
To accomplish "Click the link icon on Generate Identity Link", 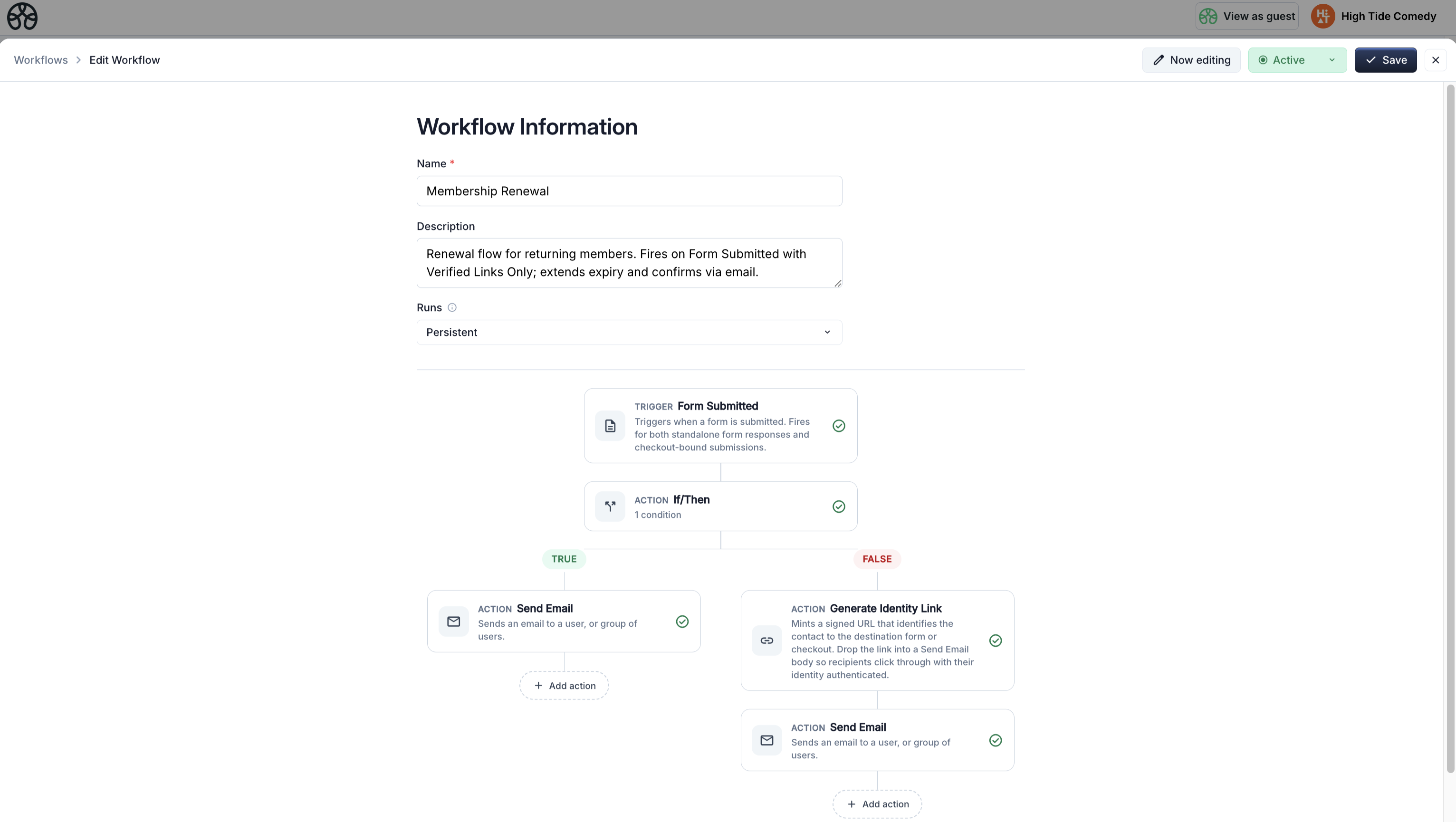I will (x=767, y=640).
